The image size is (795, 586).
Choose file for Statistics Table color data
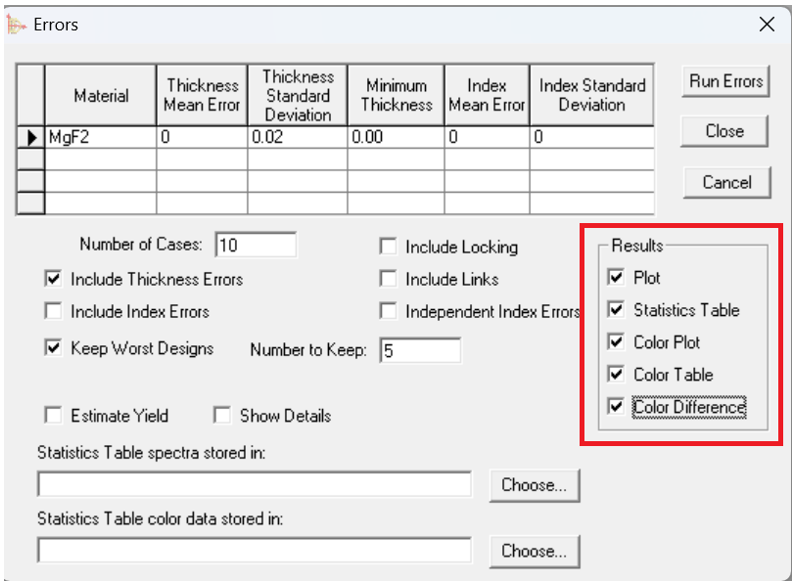click(x=534, y=550)
